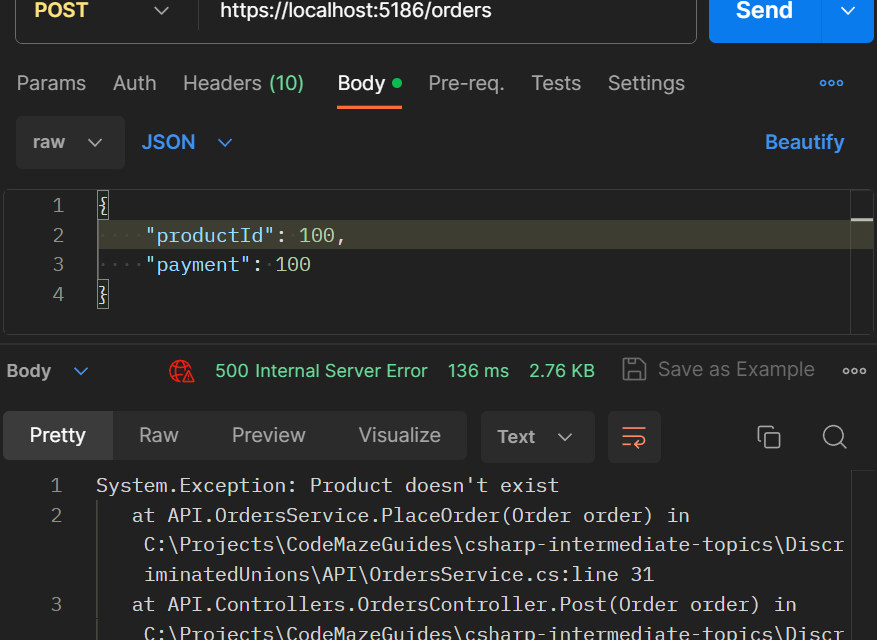This screenshot has width=877, height=640.
Task: Open response options ellipsis next to Save as Example
Action: point(854,370)
